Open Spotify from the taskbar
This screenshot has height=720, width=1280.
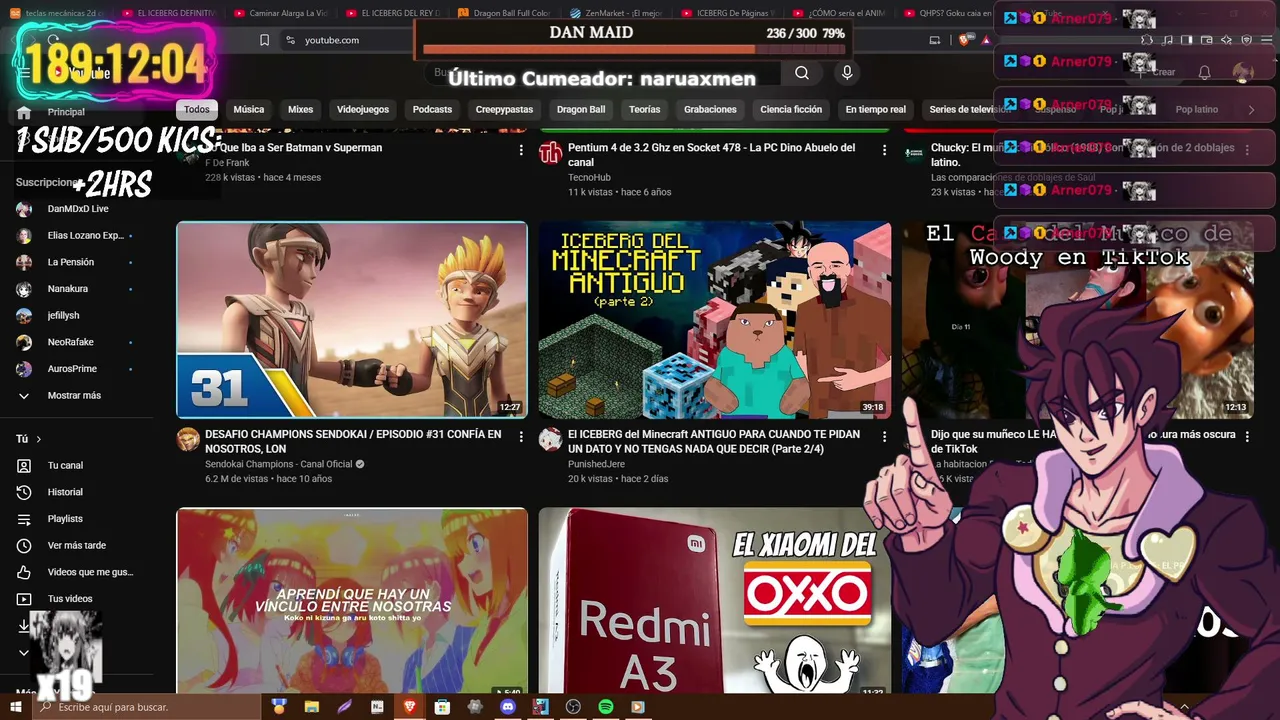(605, 707)
